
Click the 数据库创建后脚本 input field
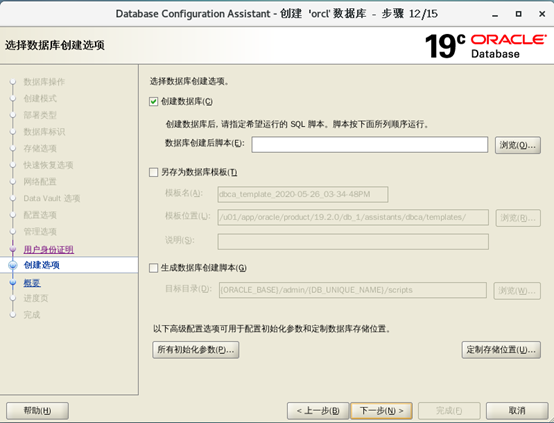coord(370,145)
